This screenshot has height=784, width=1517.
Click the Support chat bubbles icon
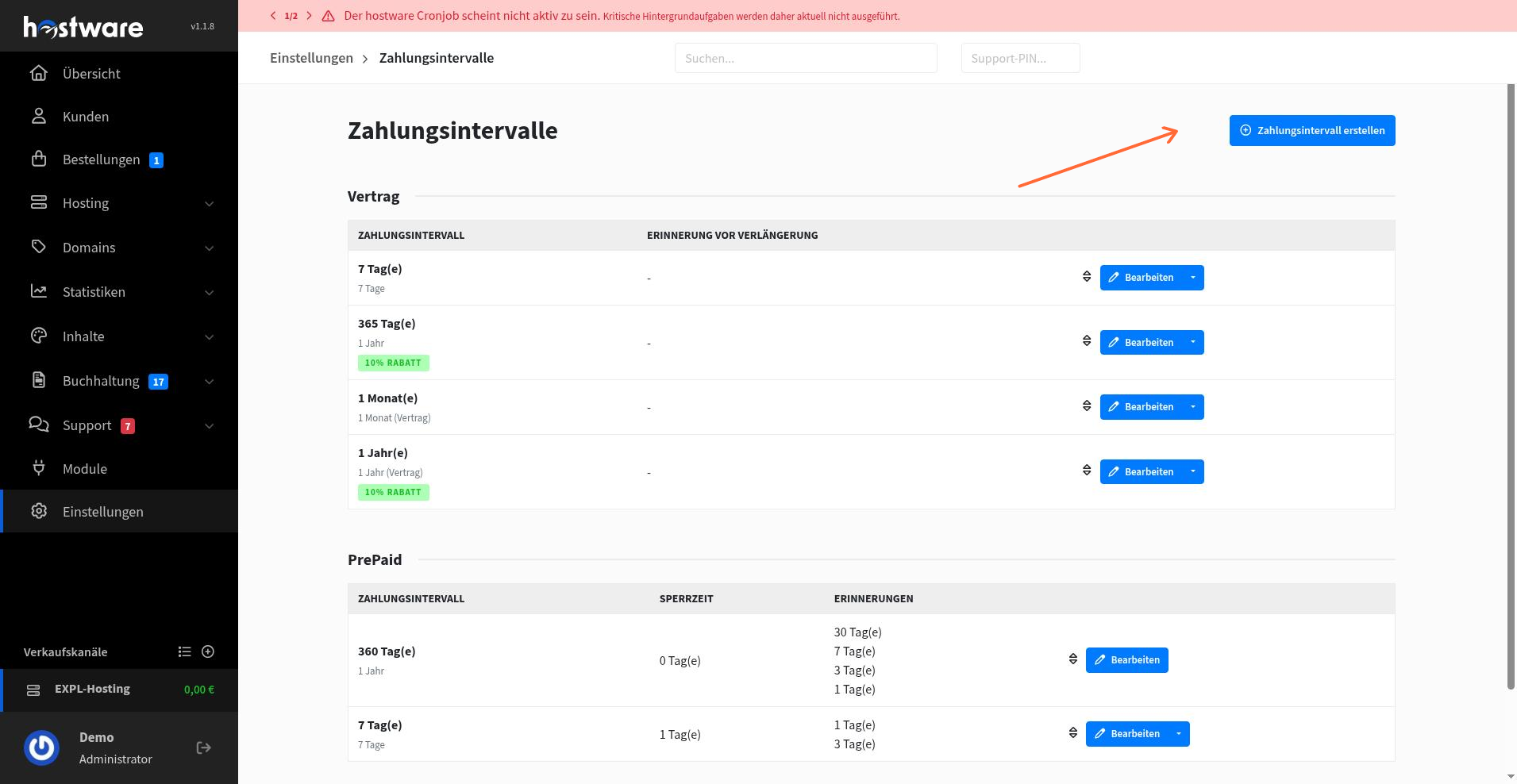(x=38, y=425)
